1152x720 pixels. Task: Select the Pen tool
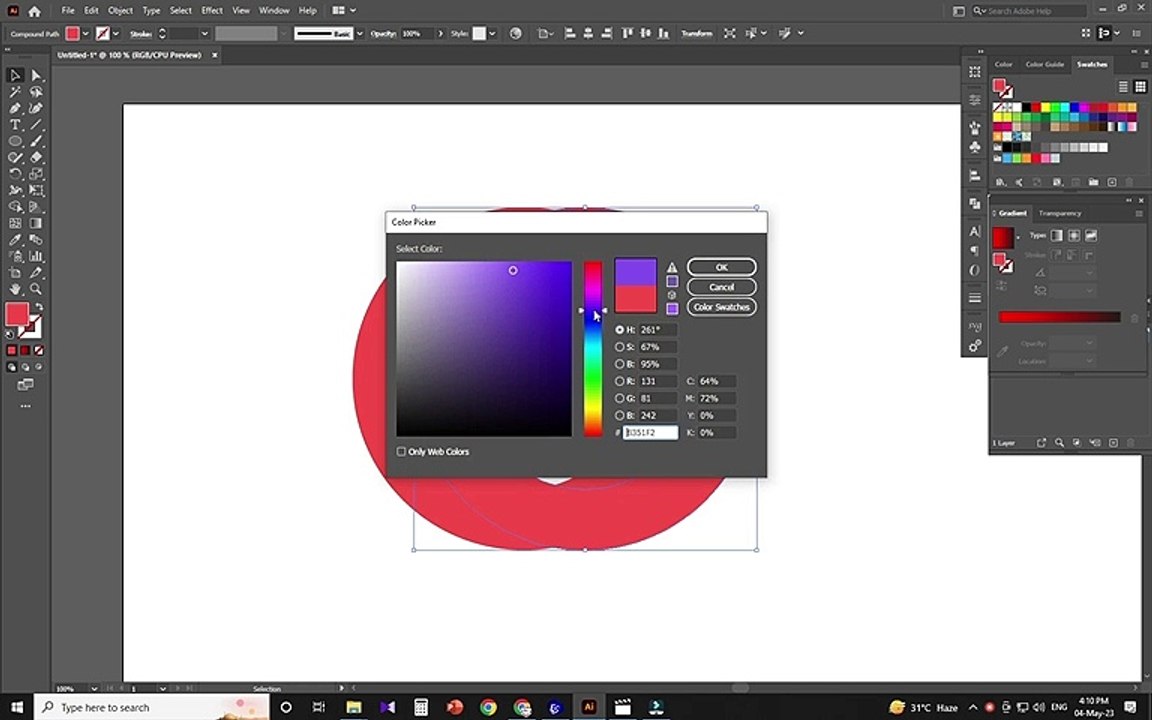point(15,108)
